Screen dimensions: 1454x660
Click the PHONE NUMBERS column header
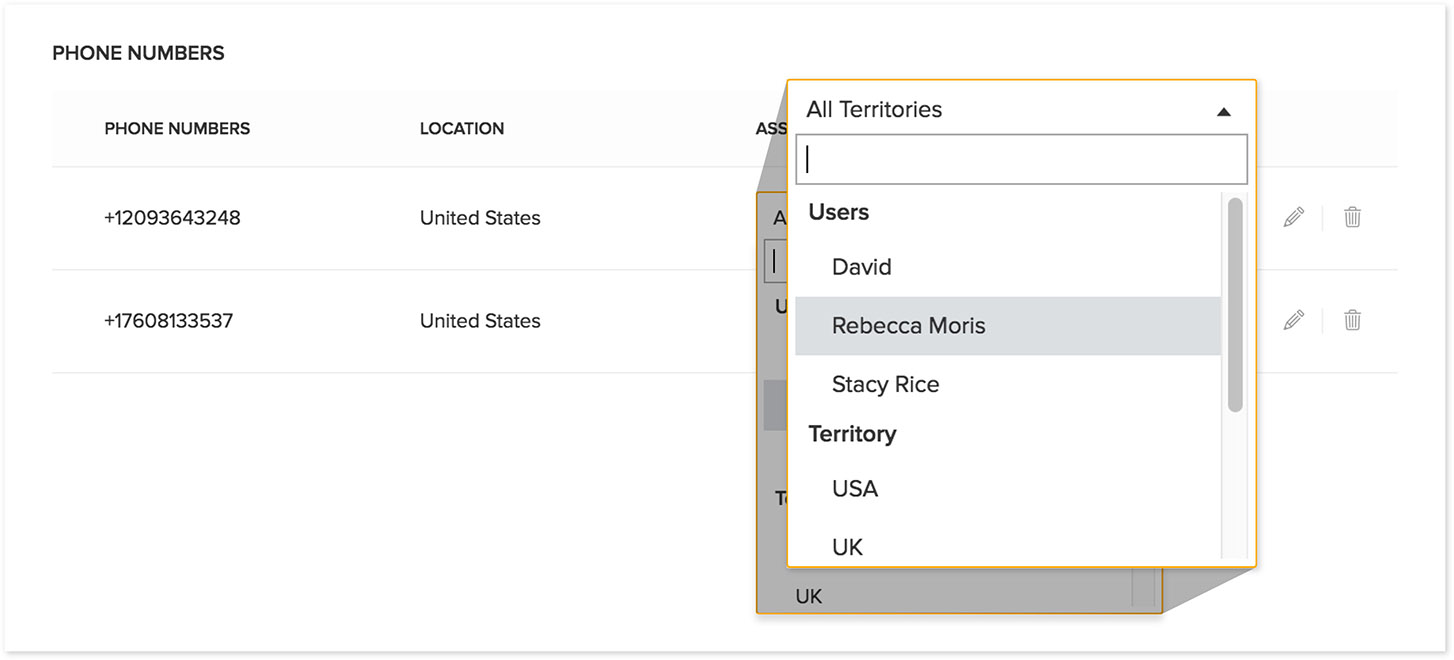[177, 129]
